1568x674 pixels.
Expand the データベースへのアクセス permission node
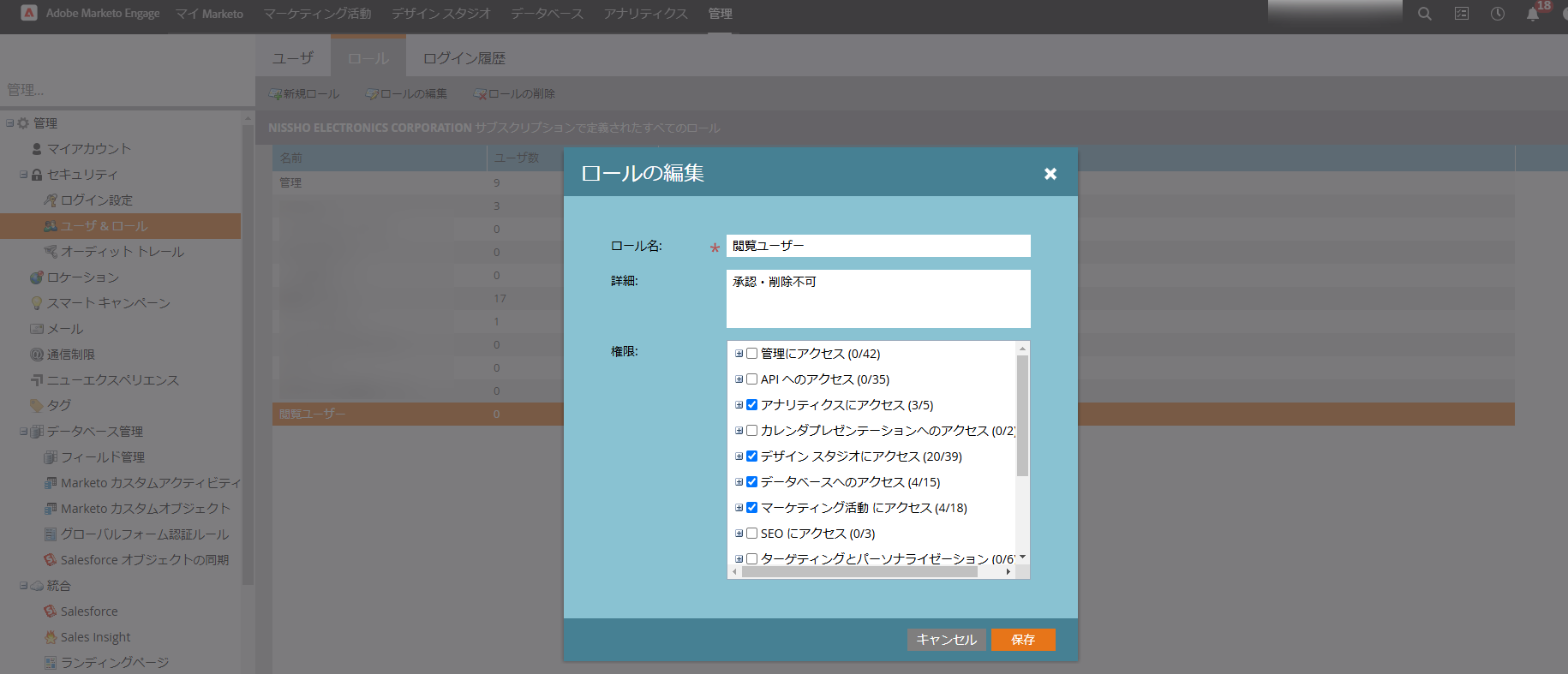(x=739, y=482)
